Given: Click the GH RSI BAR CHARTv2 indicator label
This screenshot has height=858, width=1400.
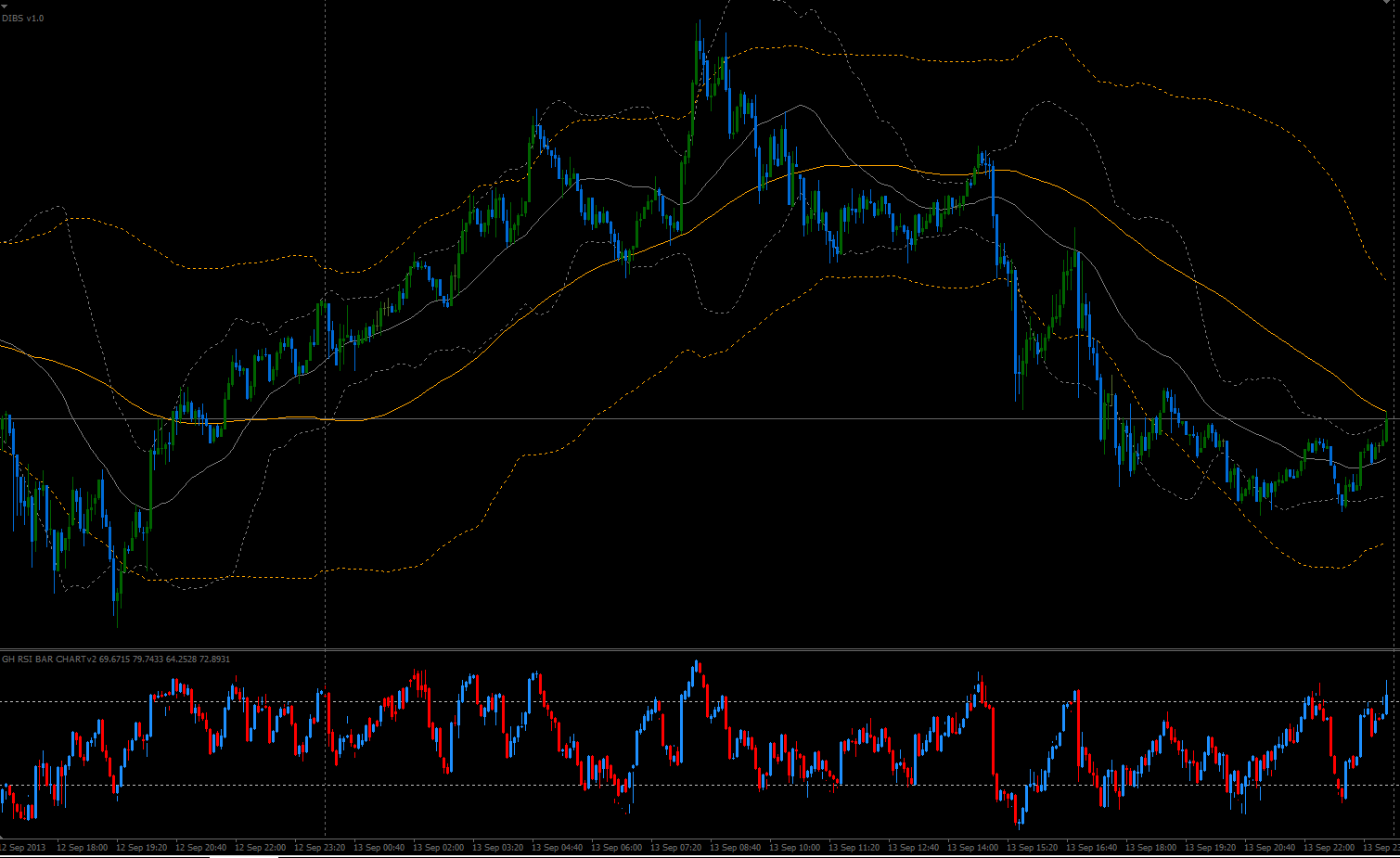Looking at the screenshot, I should pos(49,660).
